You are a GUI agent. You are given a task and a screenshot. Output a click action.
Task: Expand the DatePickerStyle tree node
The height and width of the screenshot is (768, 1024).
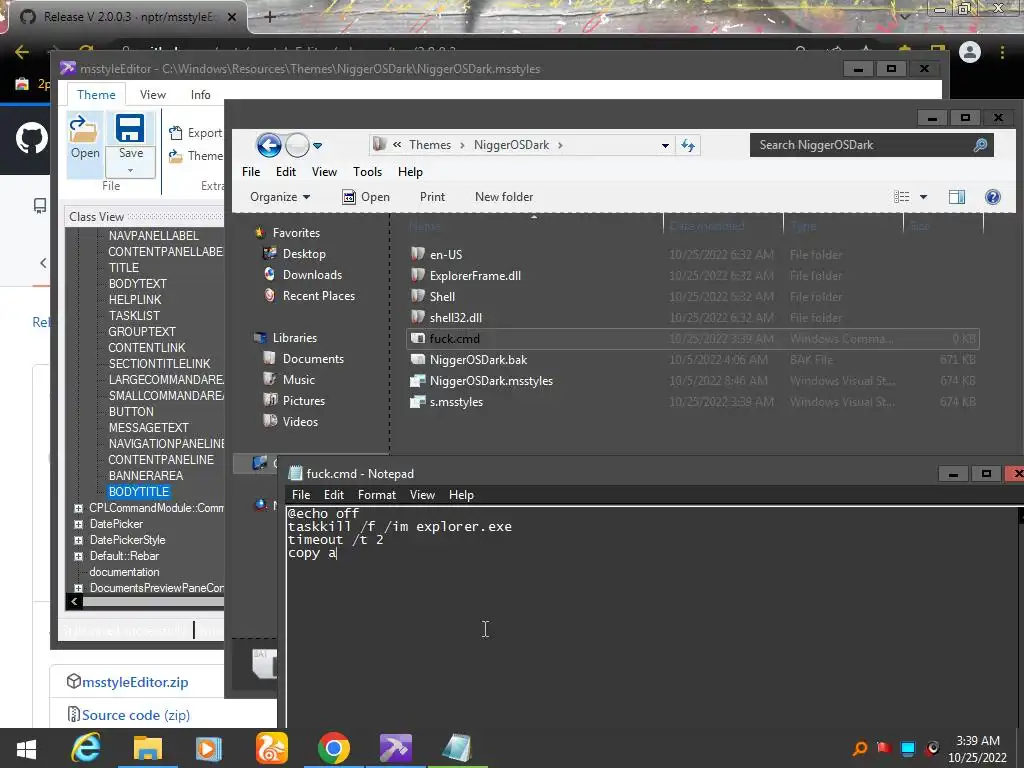point(78,540)
